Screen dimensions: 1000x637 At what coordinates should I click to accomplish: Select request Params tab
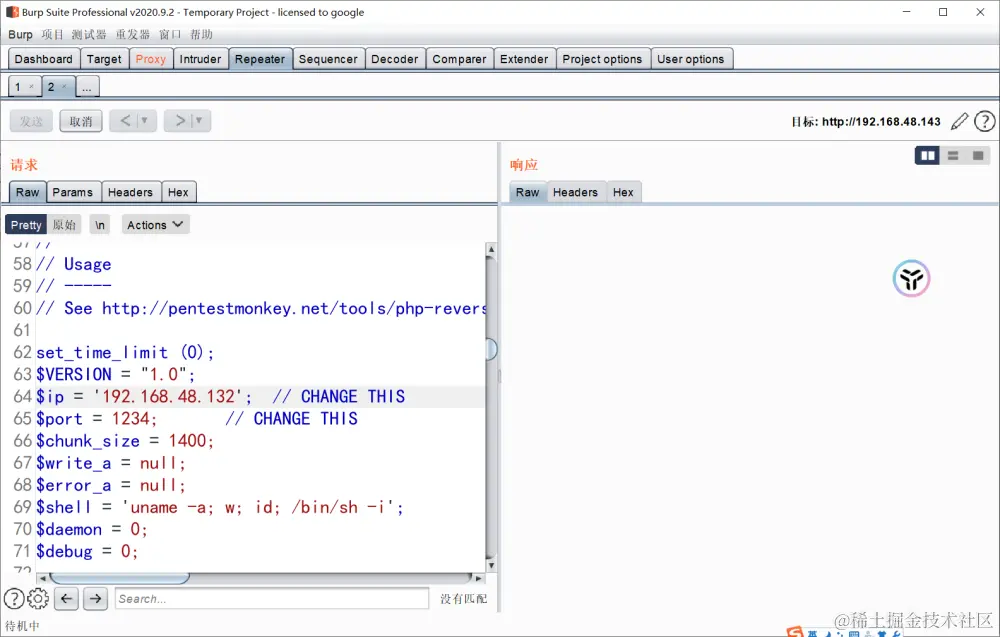coord(73,192)
